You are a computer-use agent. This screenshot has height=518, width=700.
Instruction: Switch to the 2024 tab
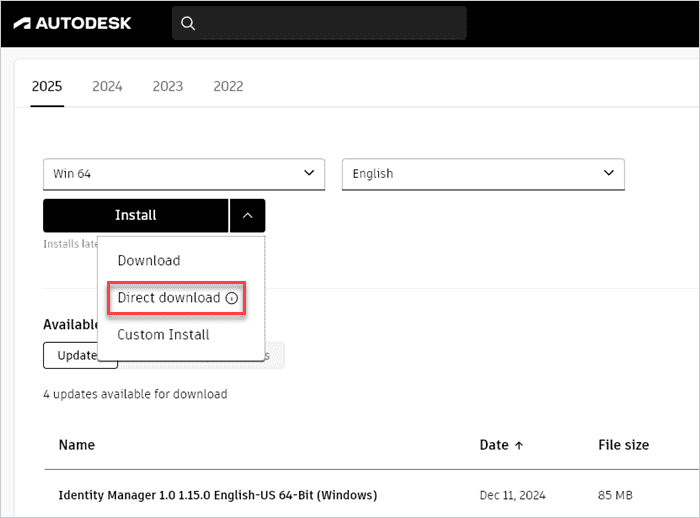pos(107,86)
